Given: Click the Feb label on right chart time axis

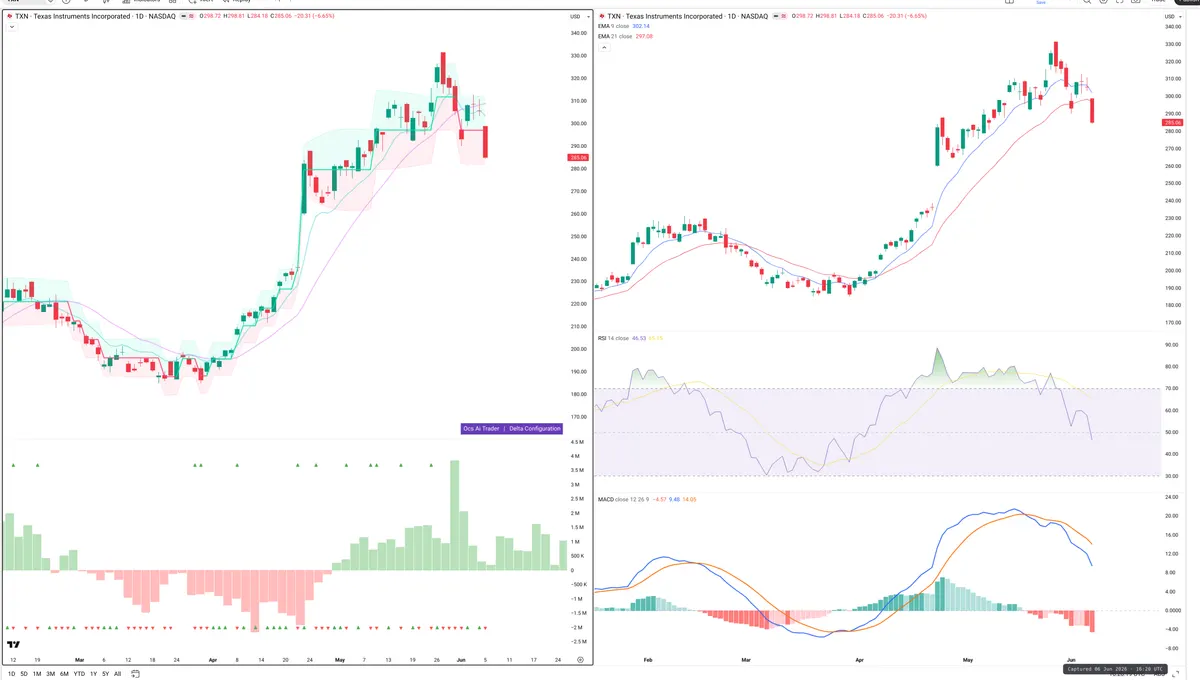Looking at the screenshot, I should click(649, 661).
